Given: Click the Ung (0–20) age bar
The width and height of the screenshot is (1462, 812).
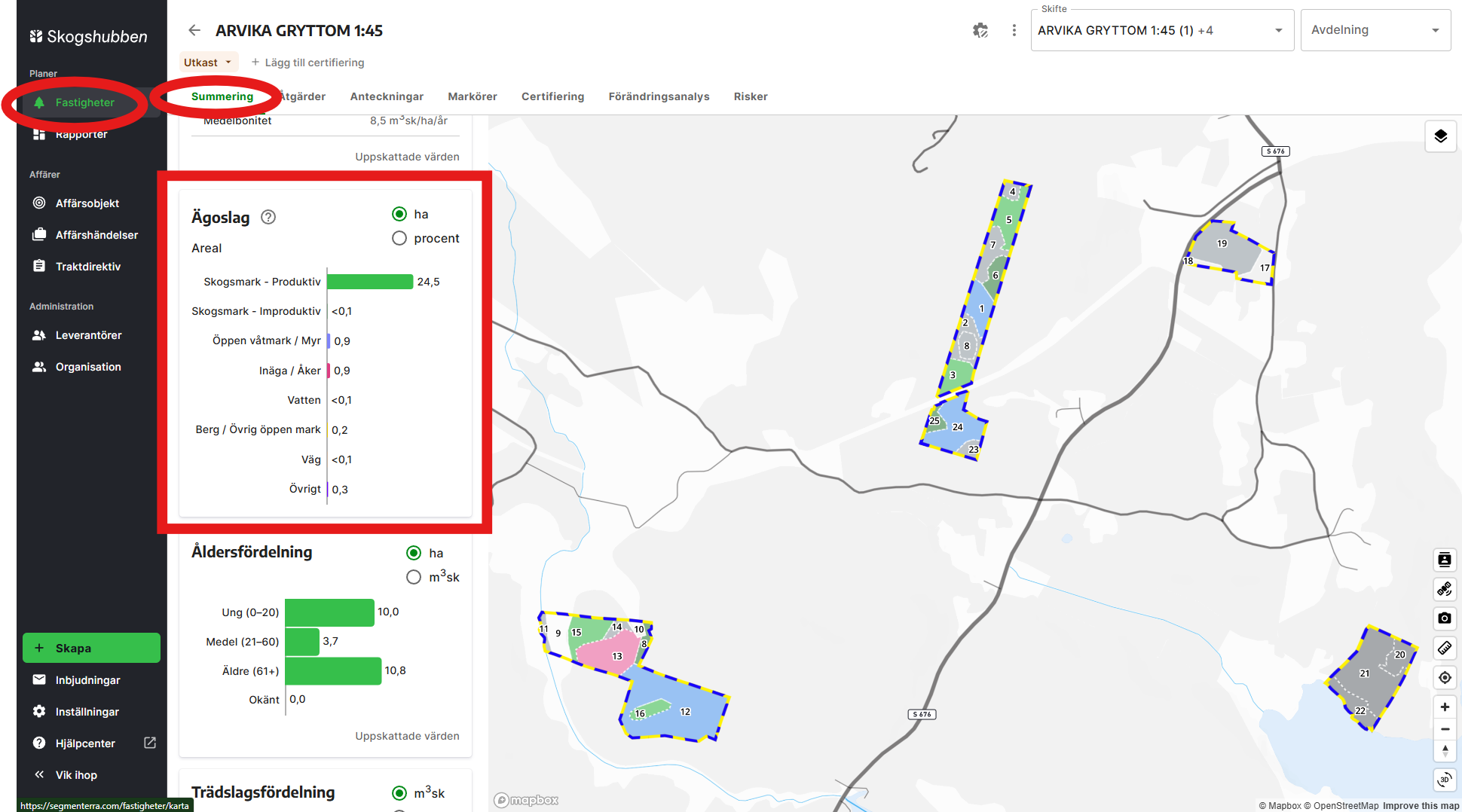Looking at the screenshot, I should pos(330,612).
